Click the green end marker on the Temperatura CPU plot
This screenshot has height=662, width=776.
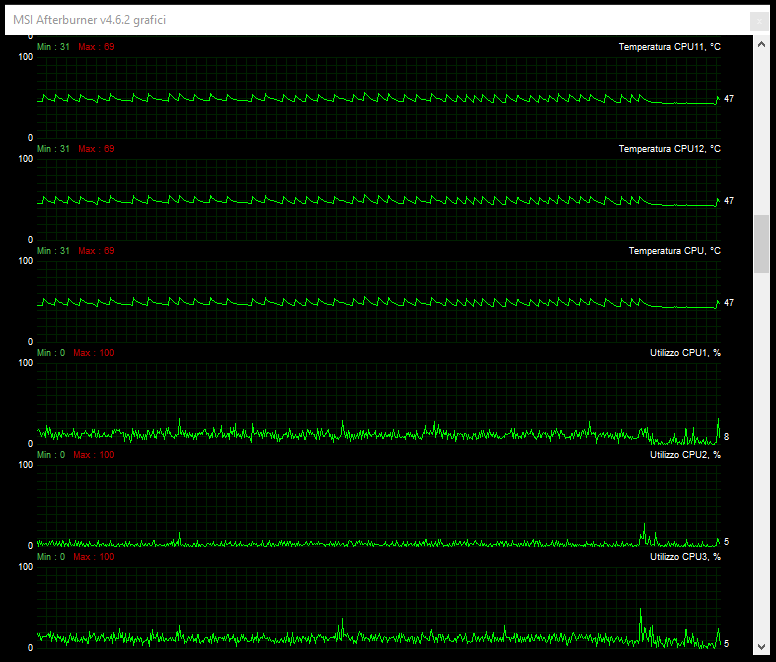click(717, 302)
